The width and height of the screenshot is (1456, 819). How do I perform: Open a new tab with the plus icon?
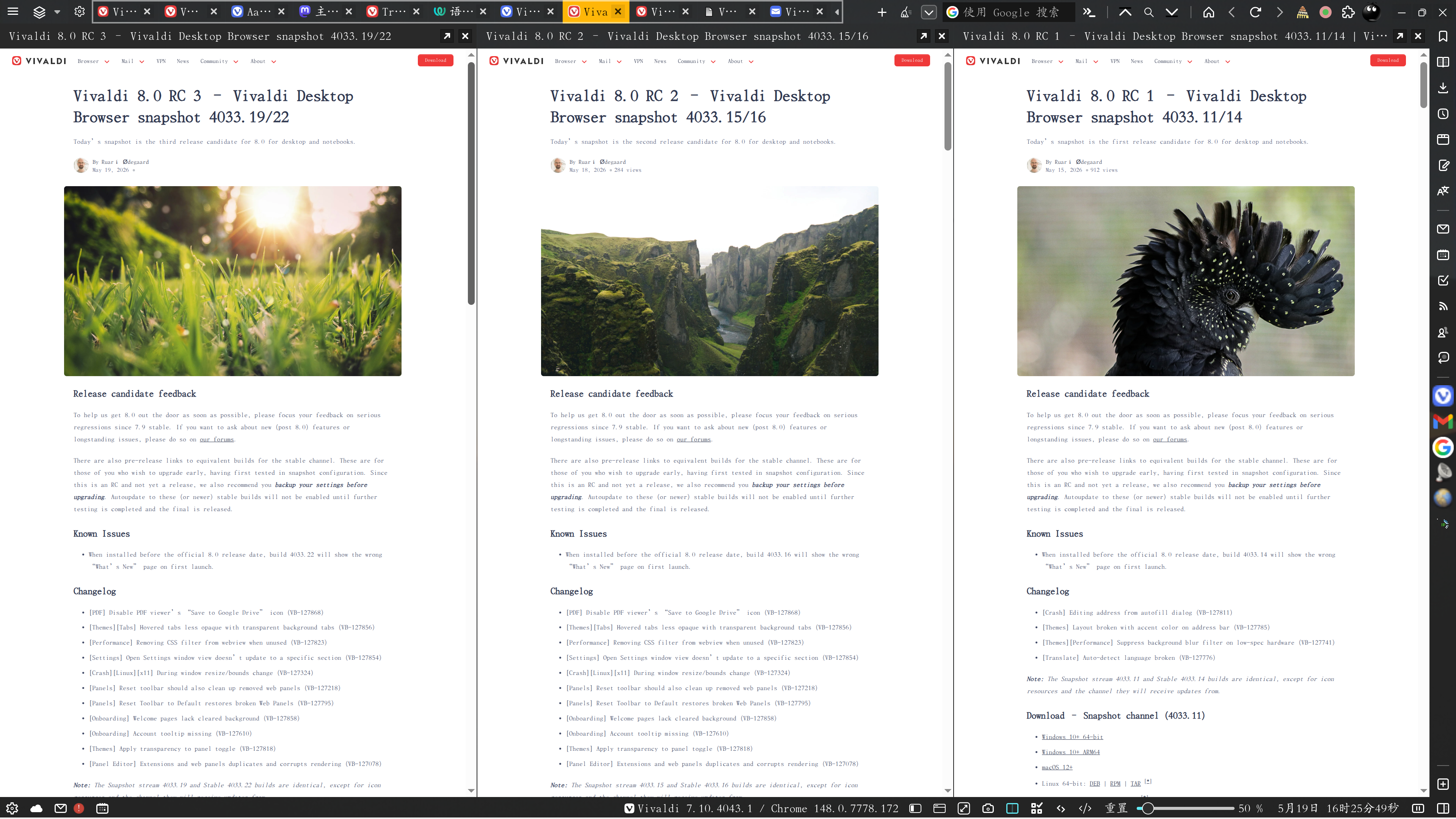882,12
